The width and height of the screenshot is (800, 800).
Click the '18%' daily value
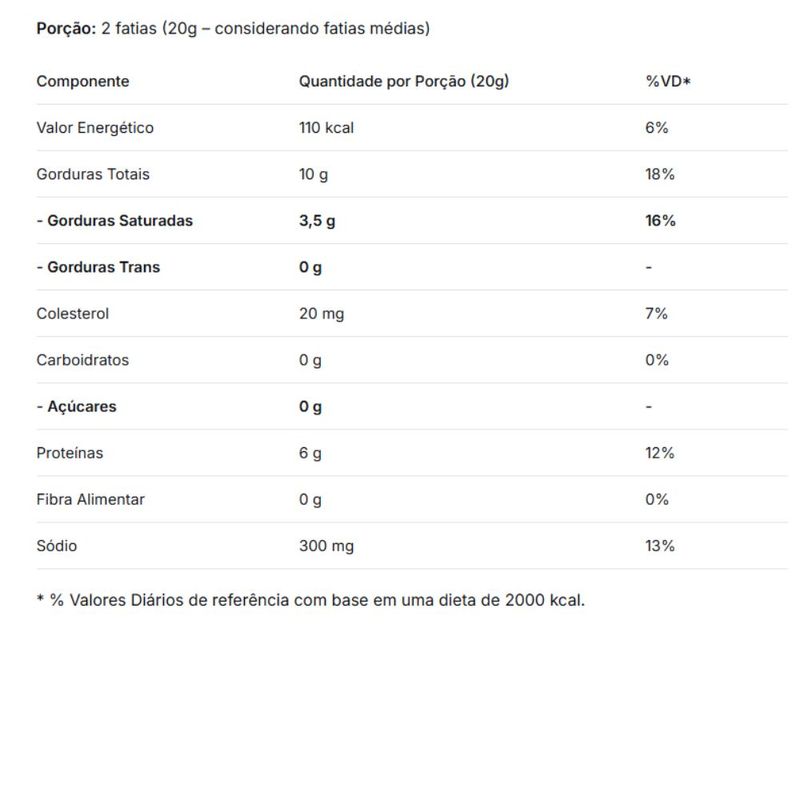[660, 174]
